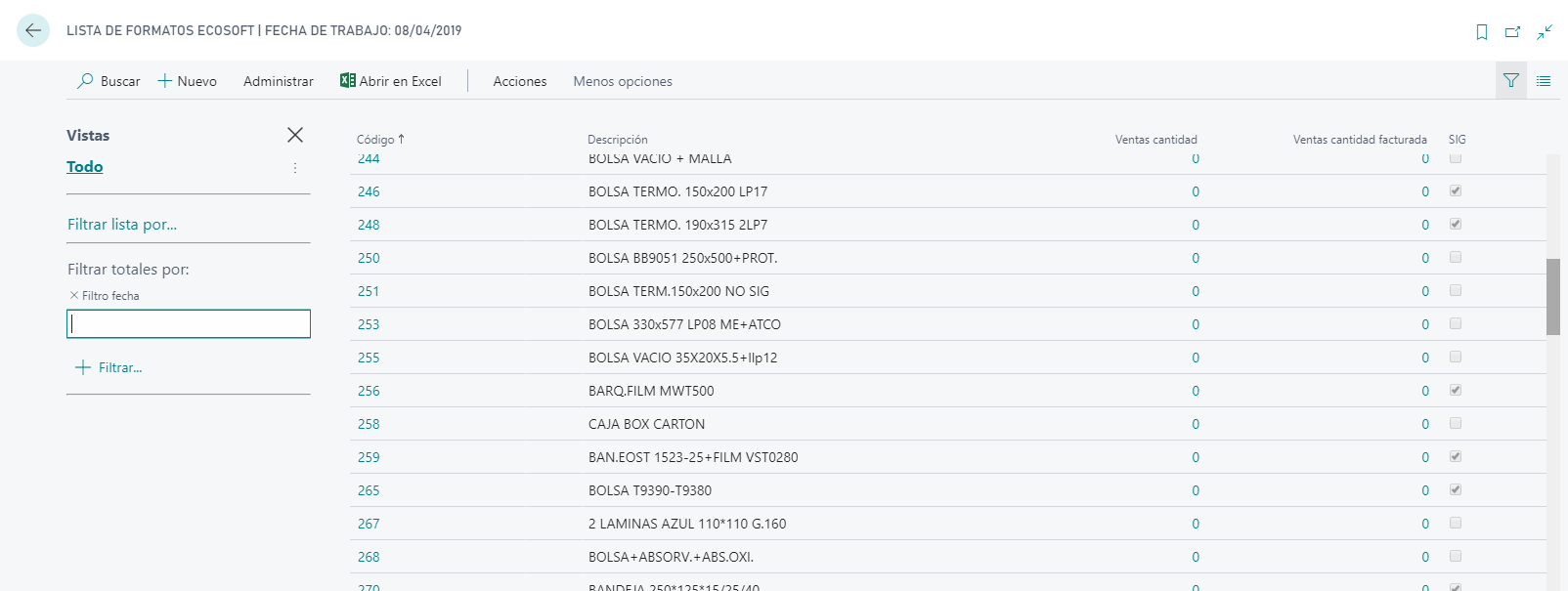Sort by the Código column header

(380, 140)
